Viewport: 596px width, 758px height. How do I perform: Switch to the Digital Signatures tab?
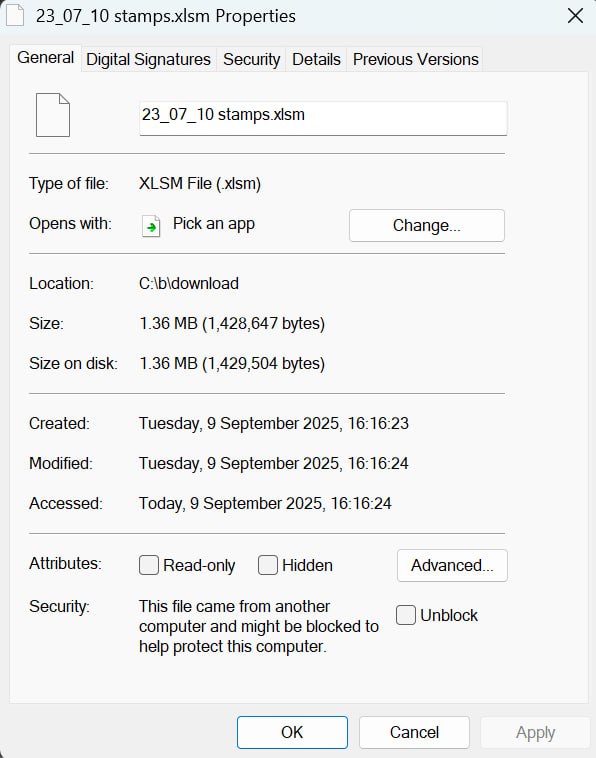148,59
